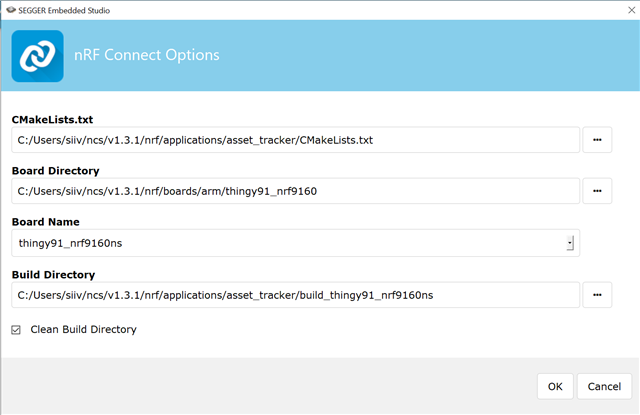Click the SEGGER Embedded Studio title bar icon
This screenshot has width=640, height=415.
point(11,10)
